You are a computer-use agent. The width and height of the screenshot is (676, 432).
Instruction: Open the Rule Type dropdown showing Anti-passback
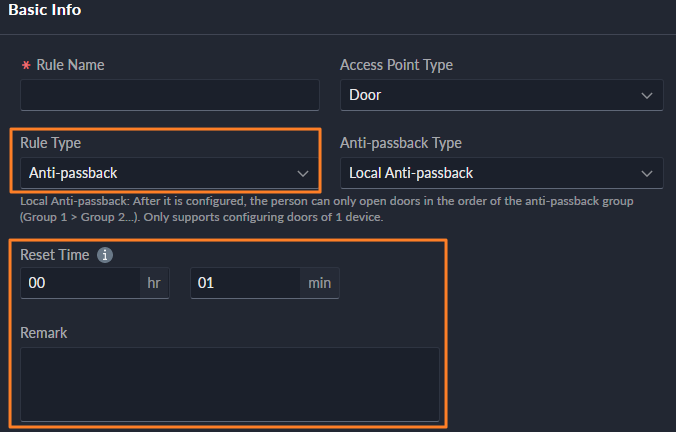point(160,173)
